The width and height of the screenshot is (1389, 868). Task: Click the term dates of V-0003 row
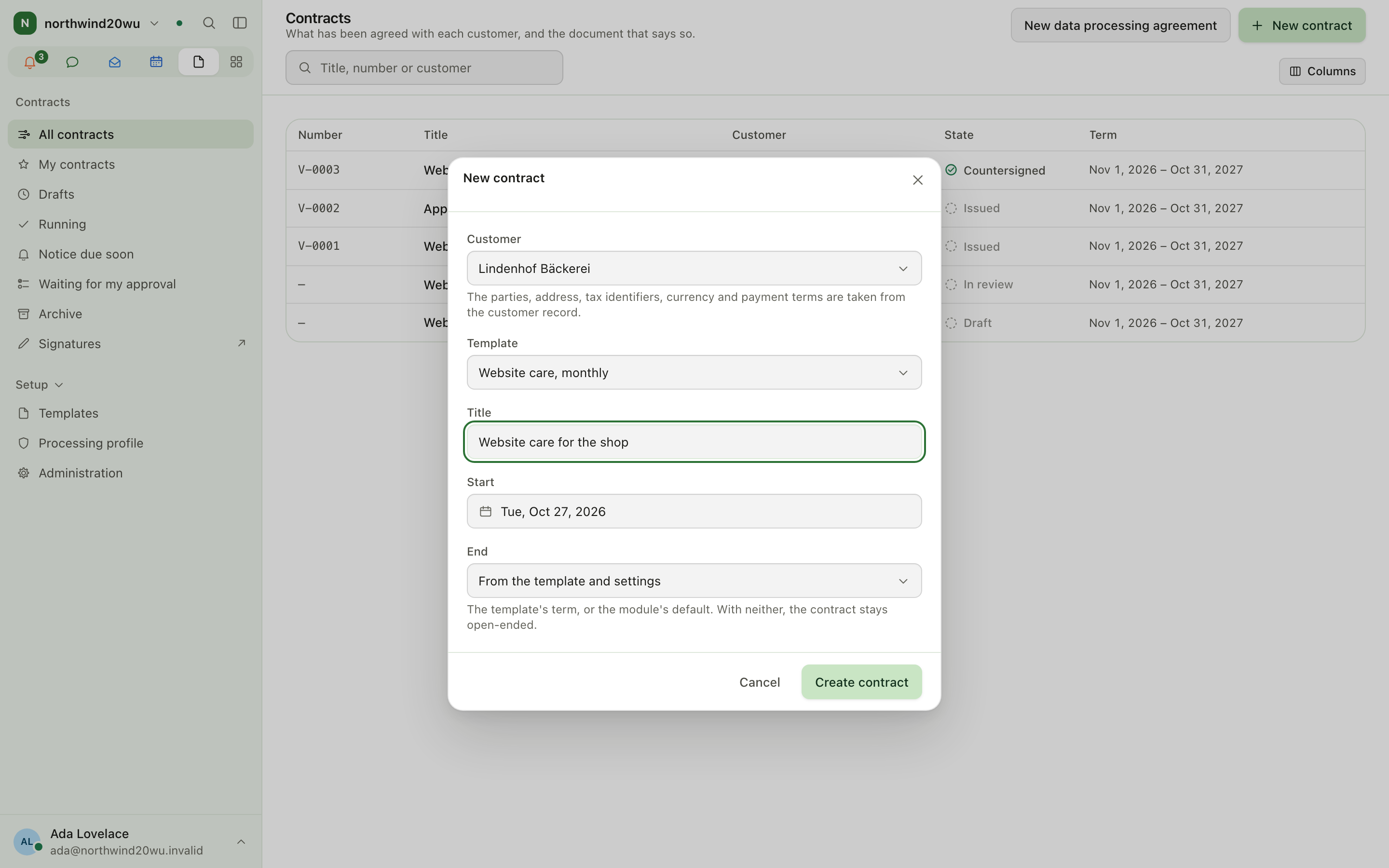tap(1166, 170)
